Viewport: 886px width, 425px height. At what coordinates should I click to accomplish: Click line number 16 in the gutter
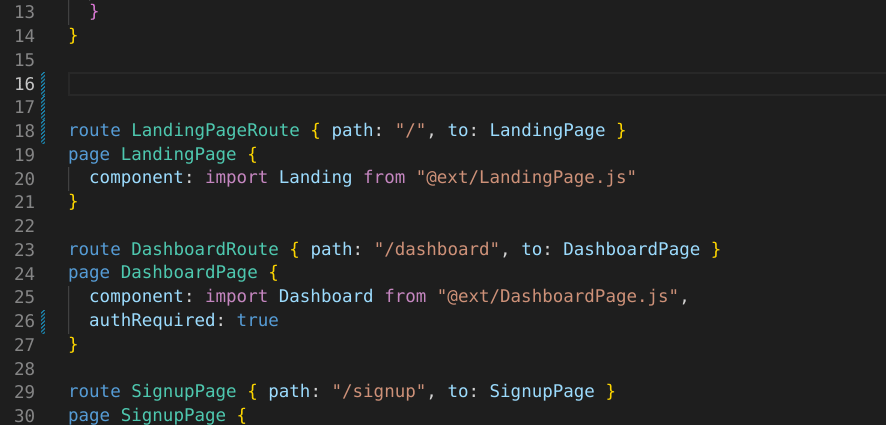[x=25, y=83]
